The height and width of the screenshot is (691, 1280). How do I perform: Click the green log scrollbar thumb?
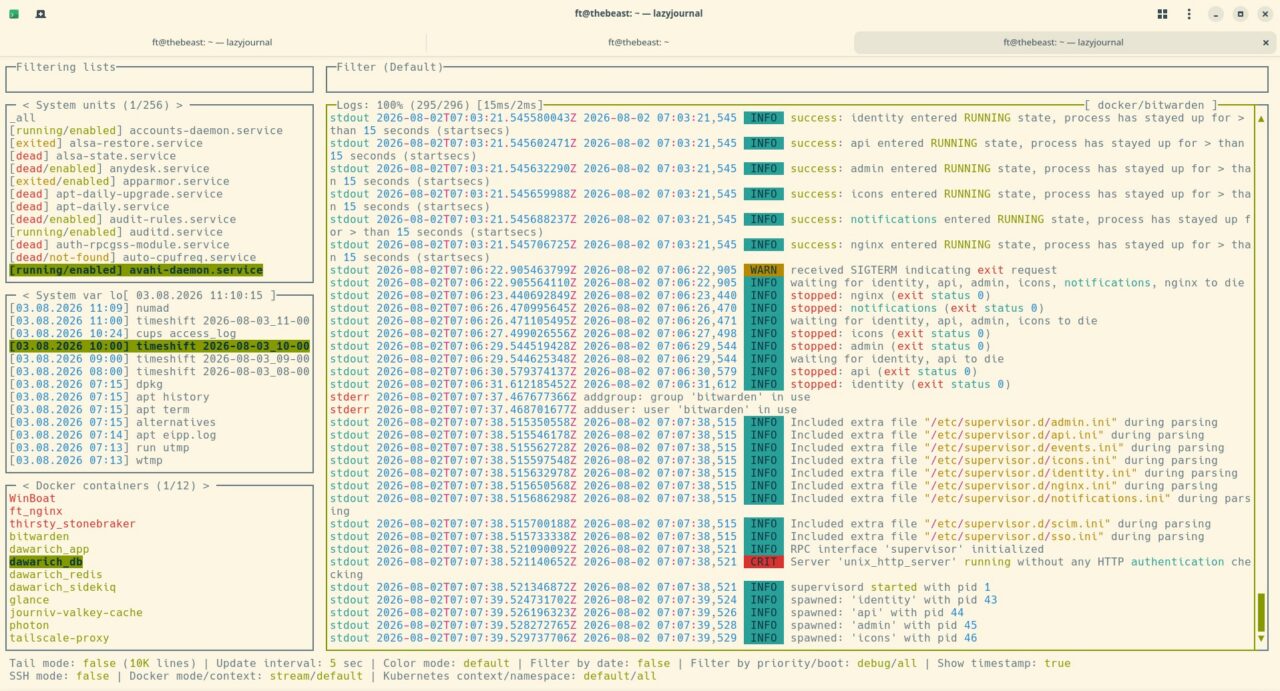tap(1261, 612)
